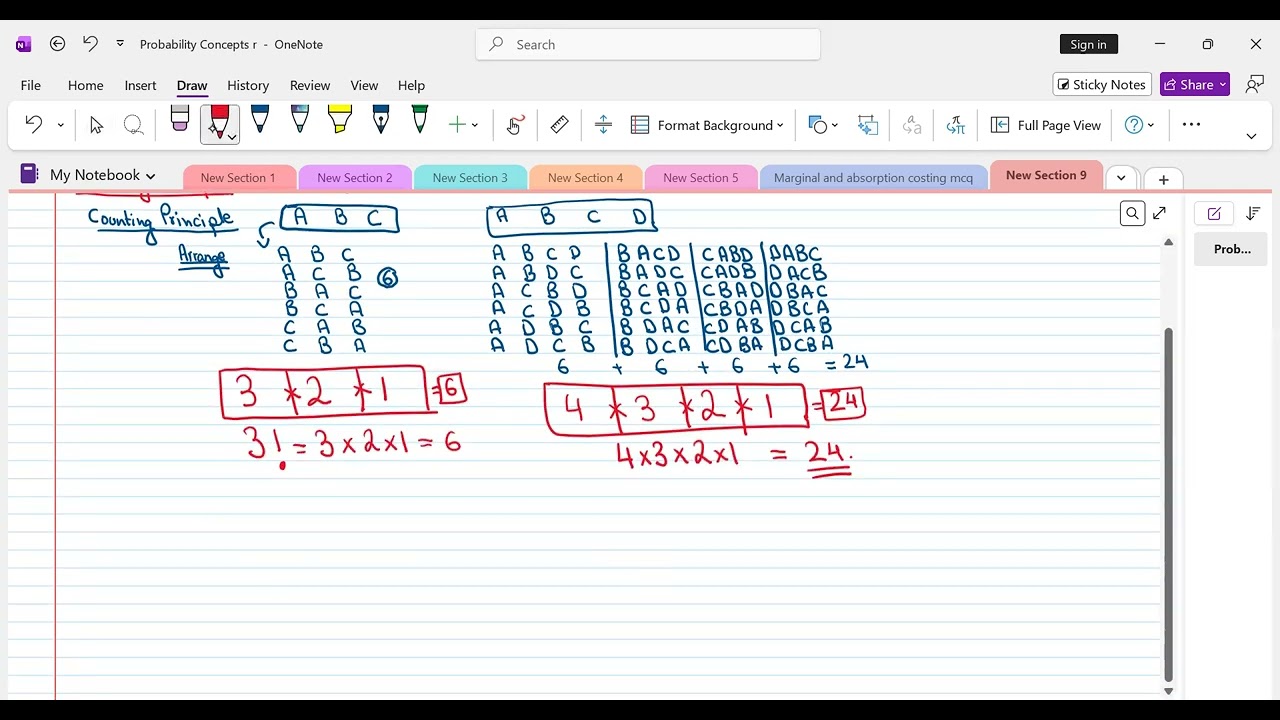Activate the Lasso Select tool

[133, 125]
